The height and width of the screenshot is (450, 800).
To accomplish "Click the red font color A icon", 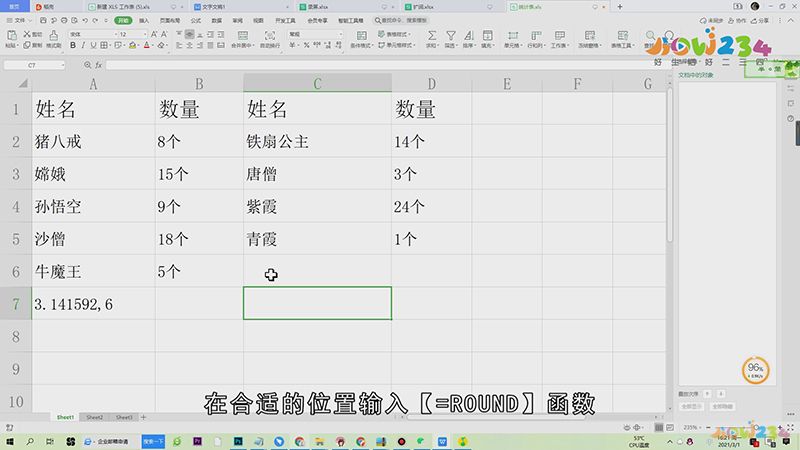I will point(147,45).
